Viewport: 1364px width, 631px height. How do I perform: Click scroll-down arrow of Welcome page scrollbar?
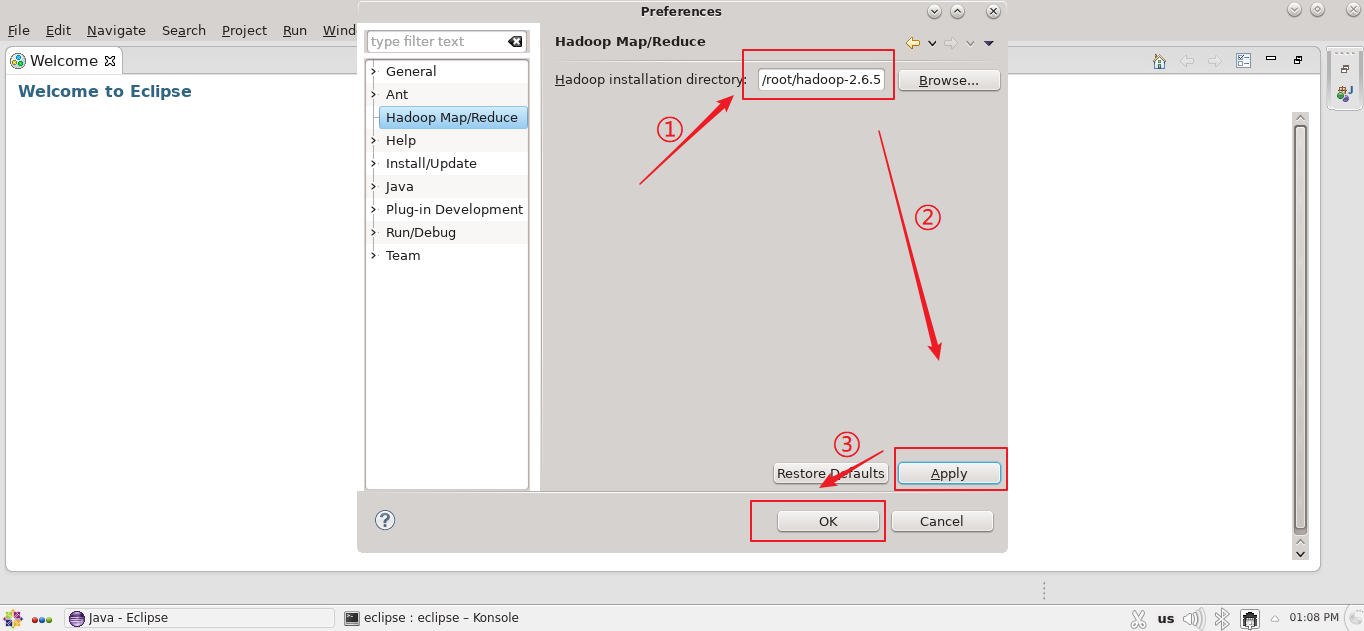click(x=1300, y=553)
